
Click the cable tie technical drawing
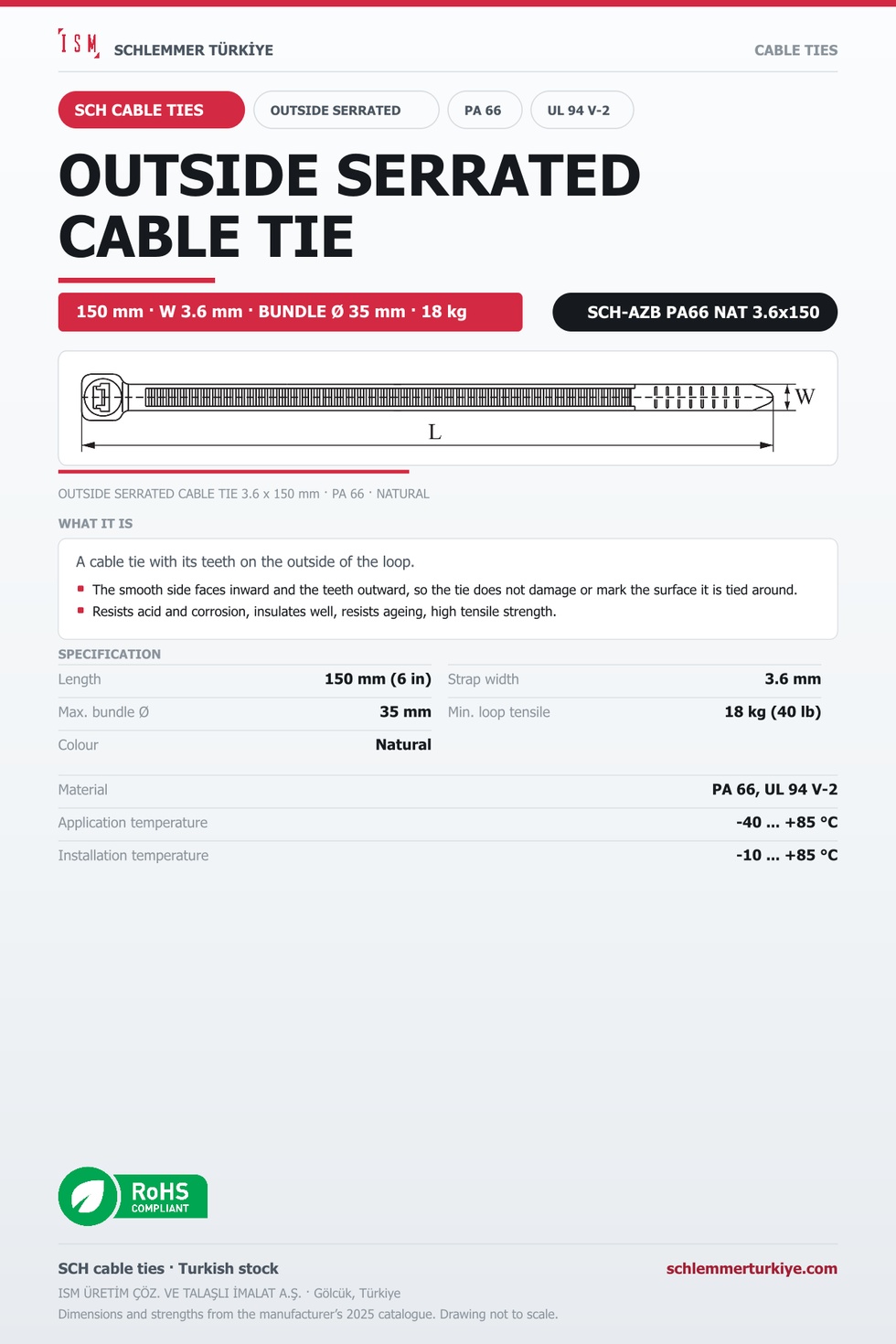[x=448, y=409]
